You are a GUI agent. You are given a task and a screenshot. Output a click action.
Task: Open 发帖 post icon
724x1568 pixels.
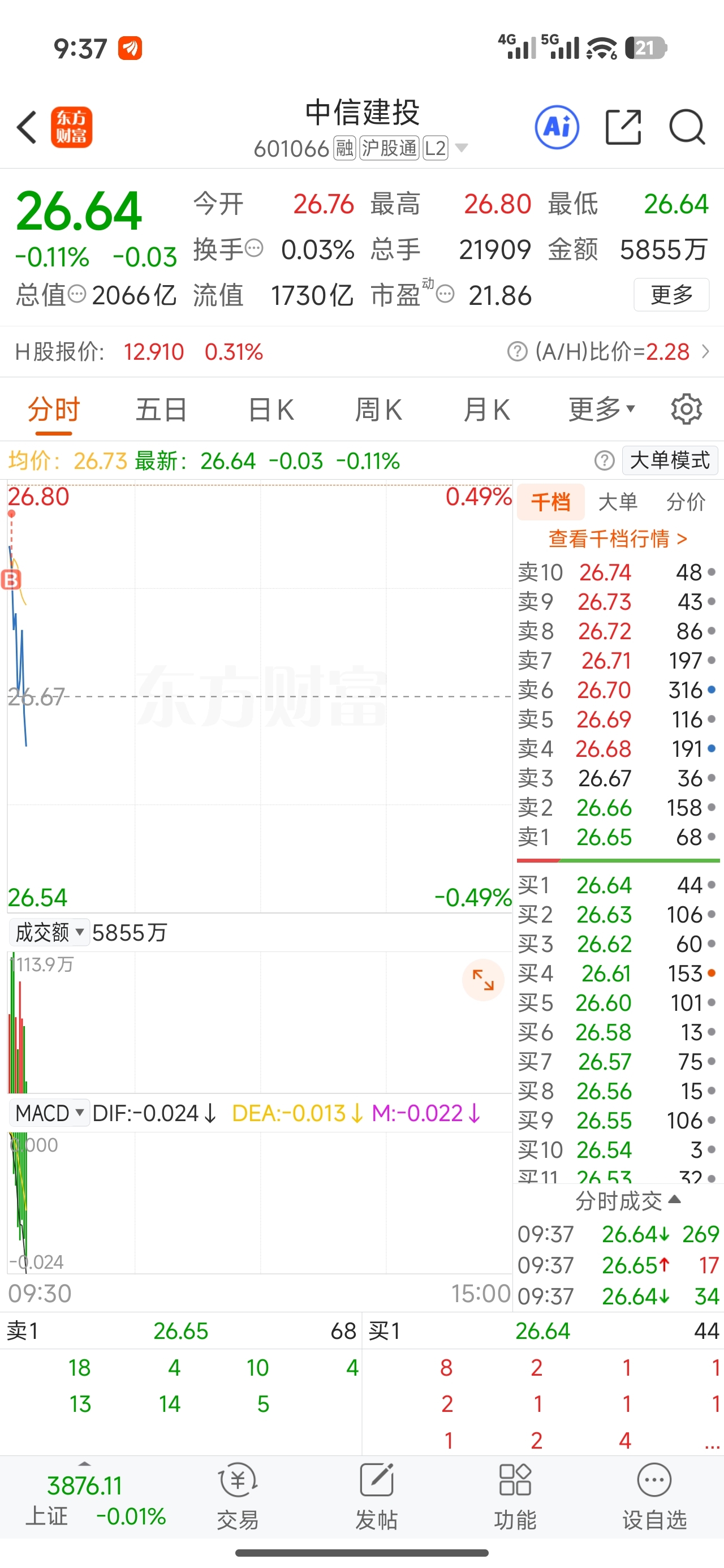tap(376, 1497)
